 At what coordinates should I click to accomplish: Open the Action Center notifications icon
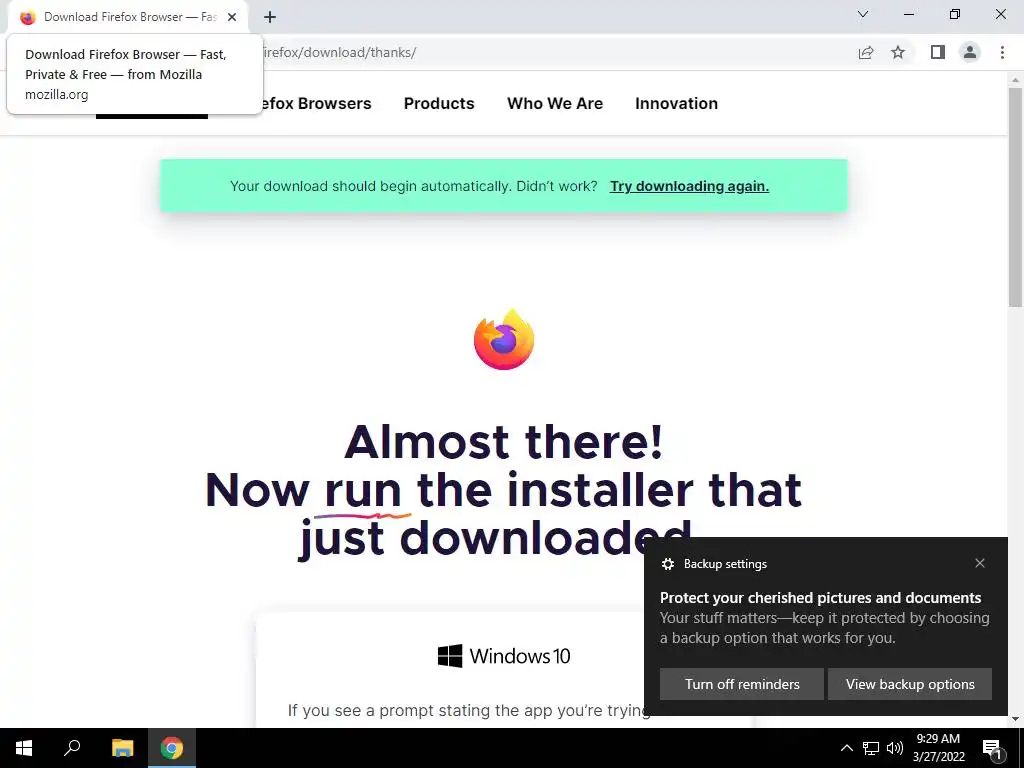(x=993, y=748)
